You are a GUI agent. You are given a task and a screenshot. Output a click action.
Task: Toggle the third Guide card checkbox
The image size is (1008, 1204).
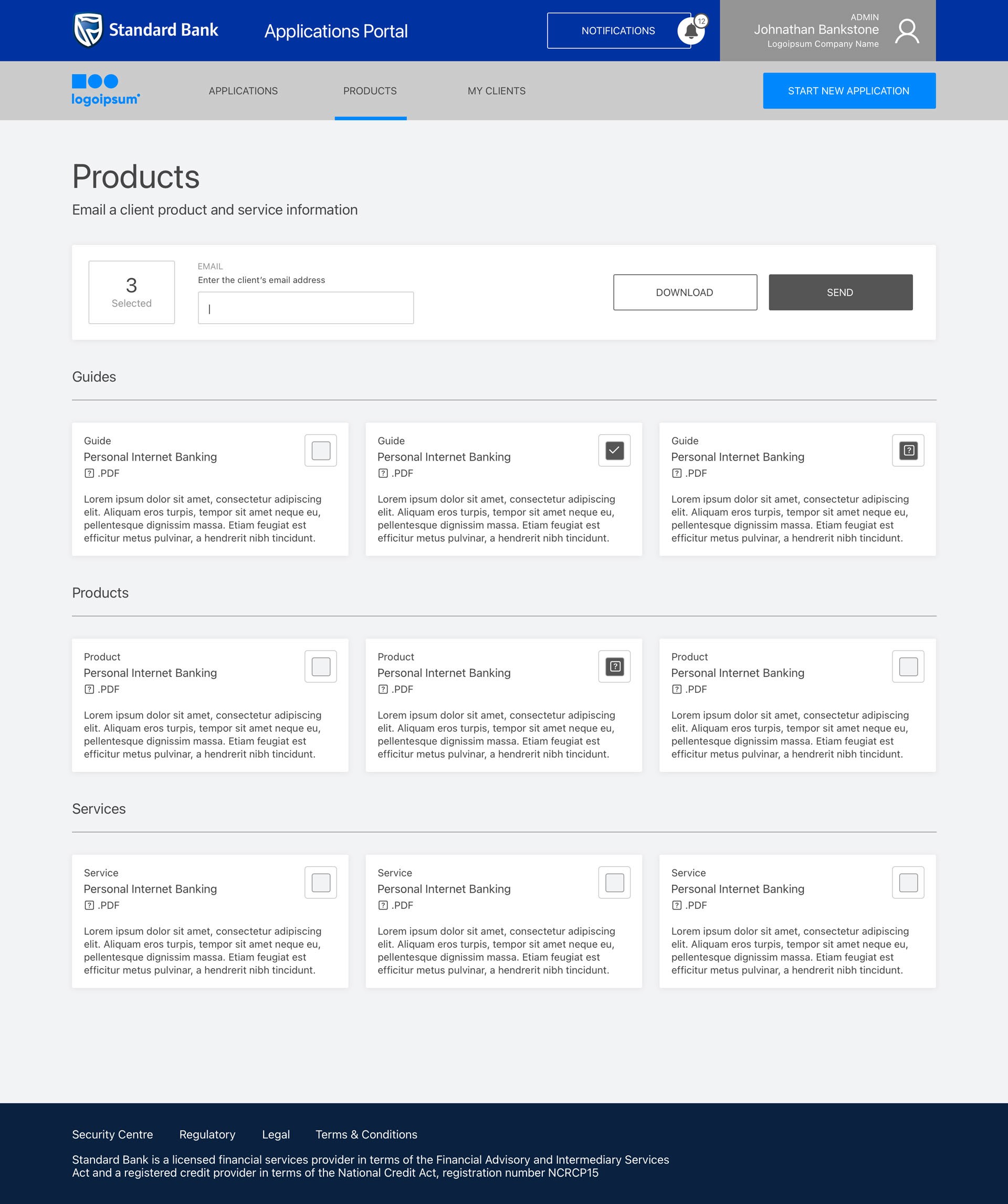[x=908, y=451]
